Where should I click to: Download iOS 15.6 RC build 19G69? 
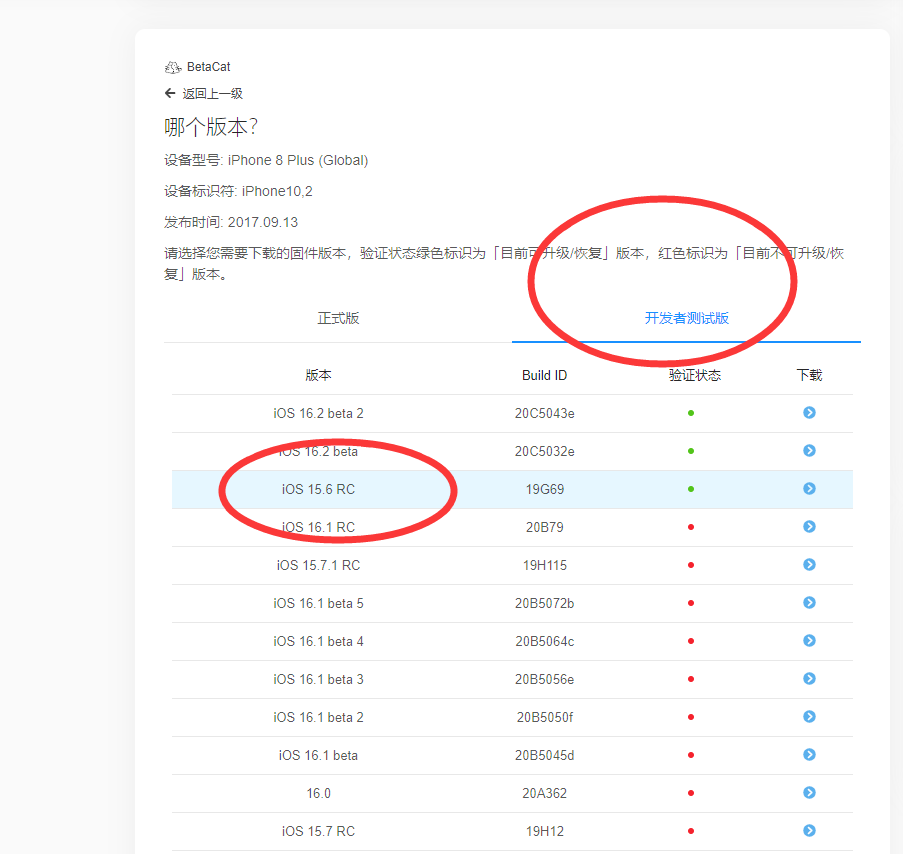(x=809, y=489)
